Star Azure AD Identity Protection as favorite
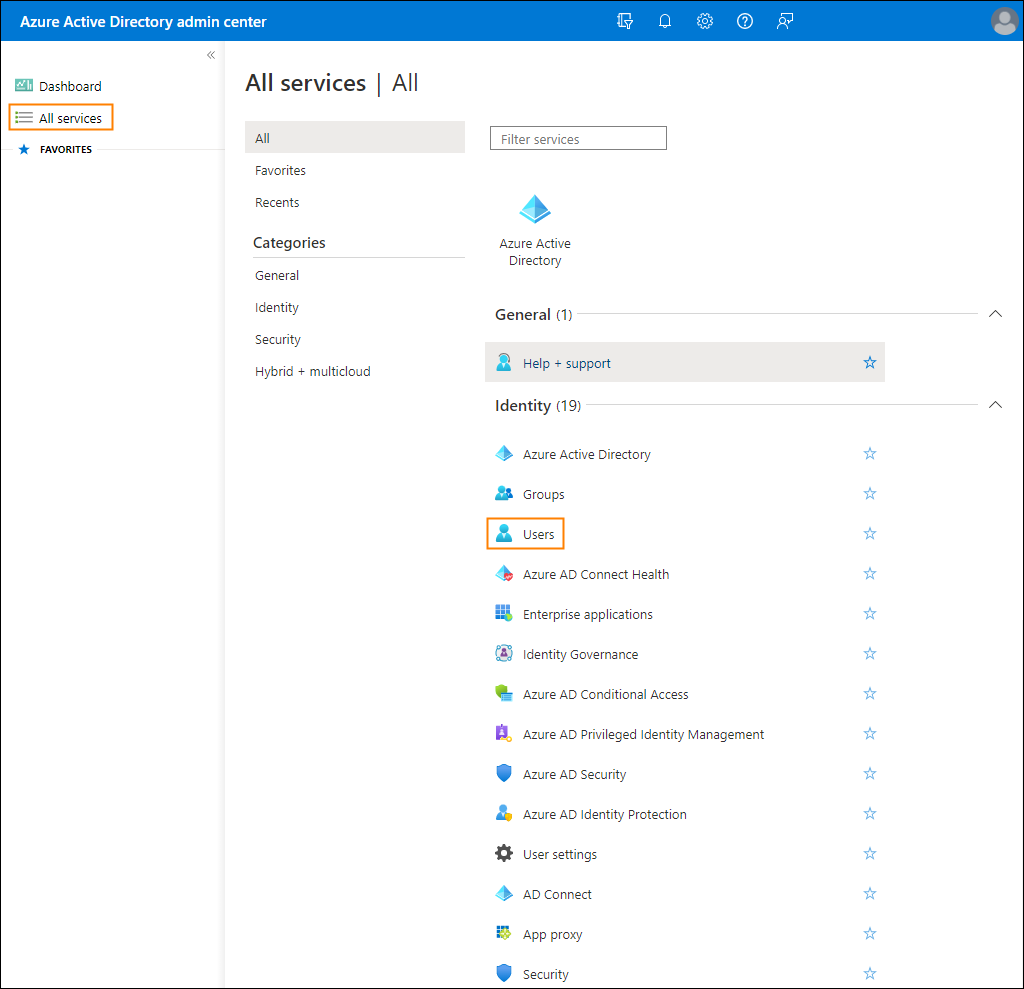The width and height of the screenshot is (1024, 989). click(870, 813)
